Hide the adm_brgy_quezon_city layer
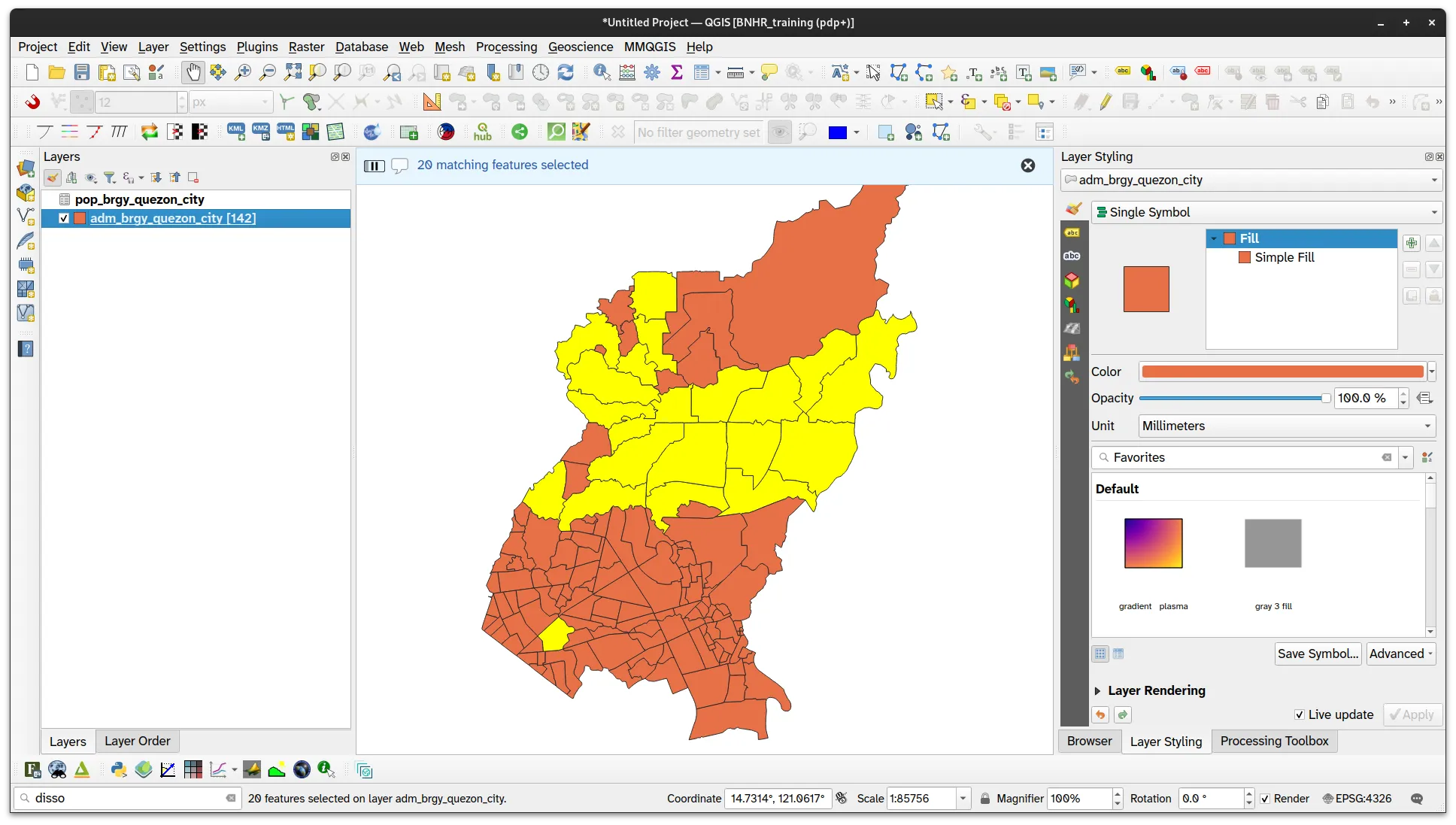 (64, 218)
